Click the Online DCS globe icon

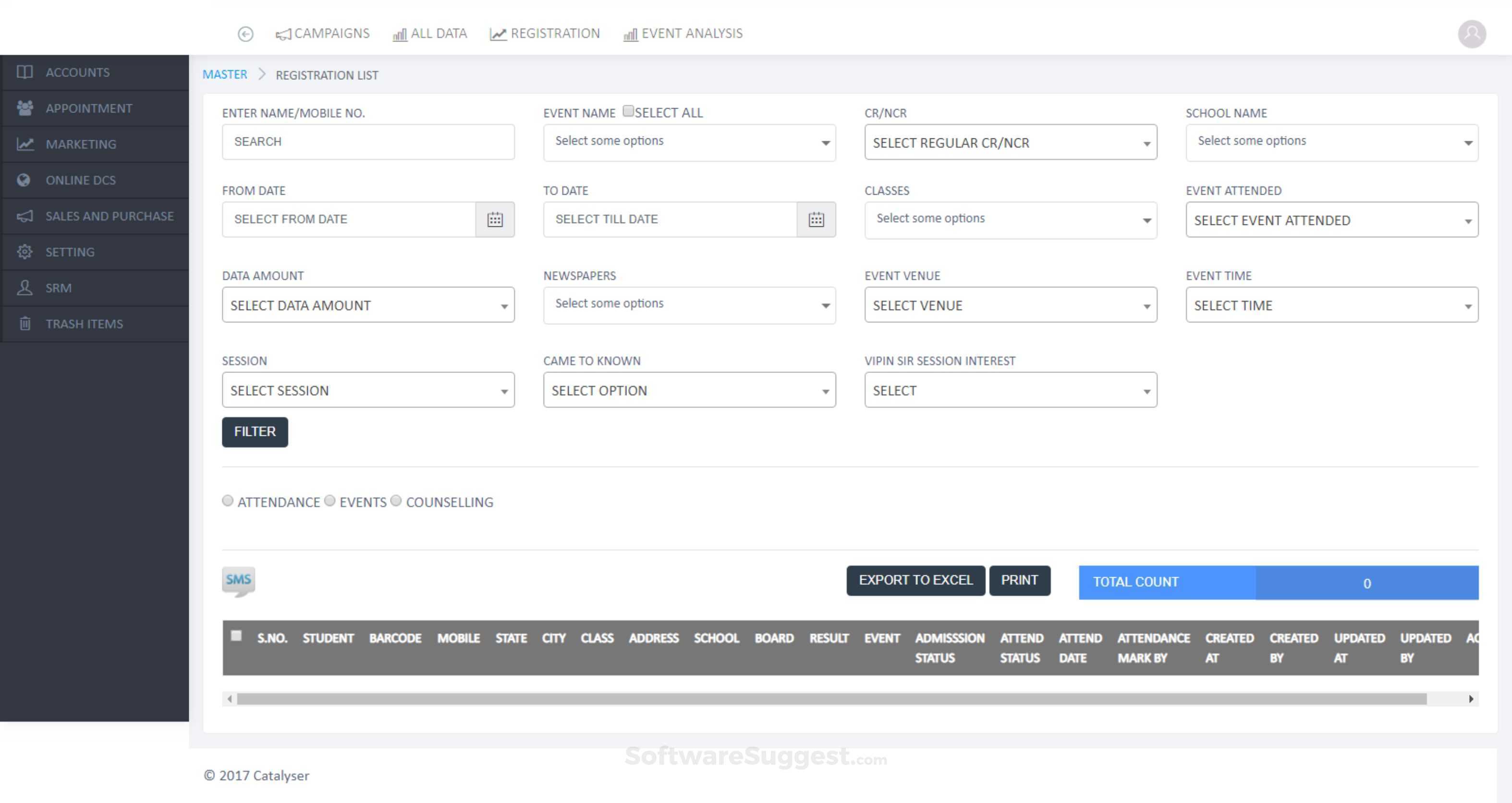point(24,180)
